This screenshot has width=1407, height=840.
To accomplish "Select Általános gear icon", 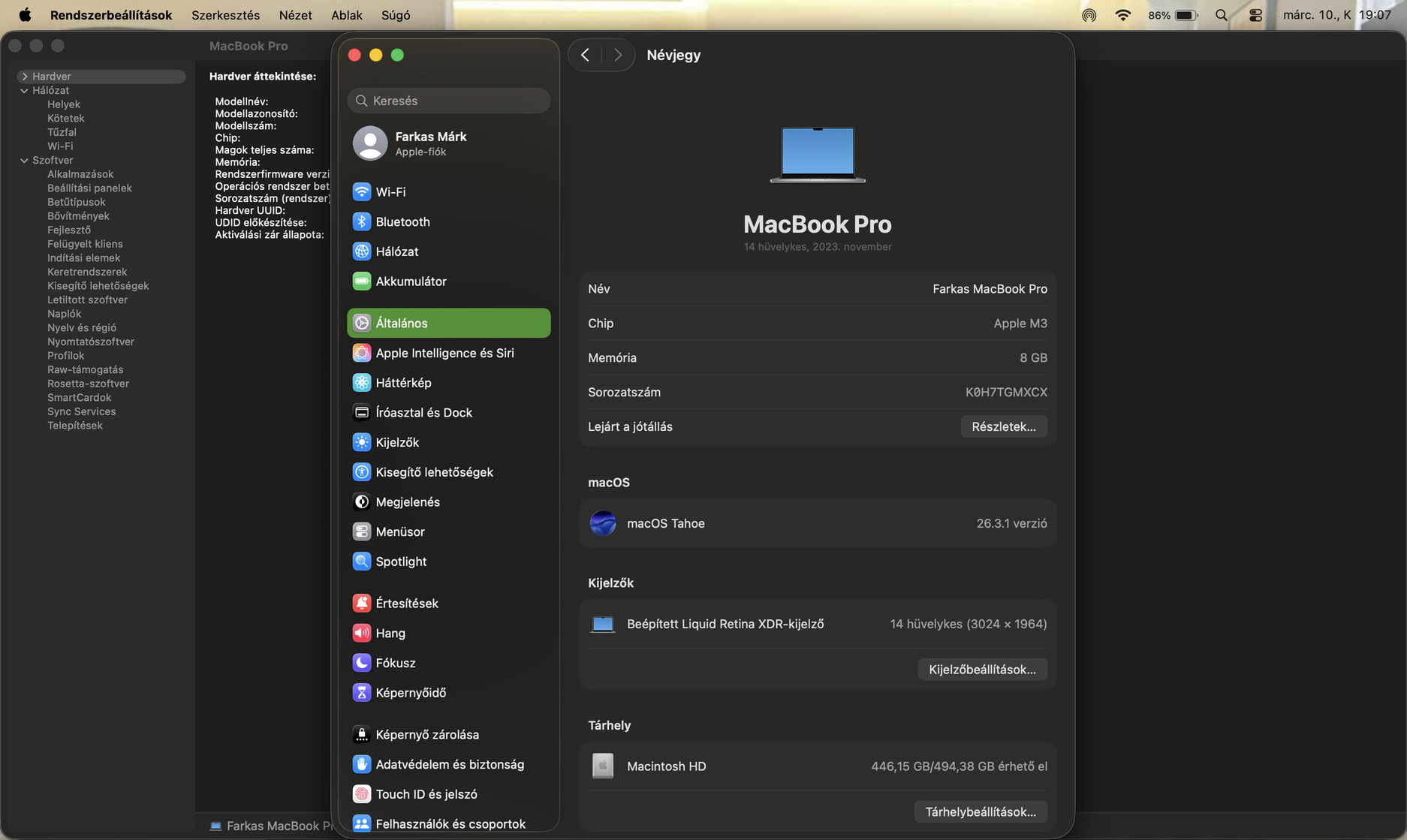I will click(x=361, y=323).
